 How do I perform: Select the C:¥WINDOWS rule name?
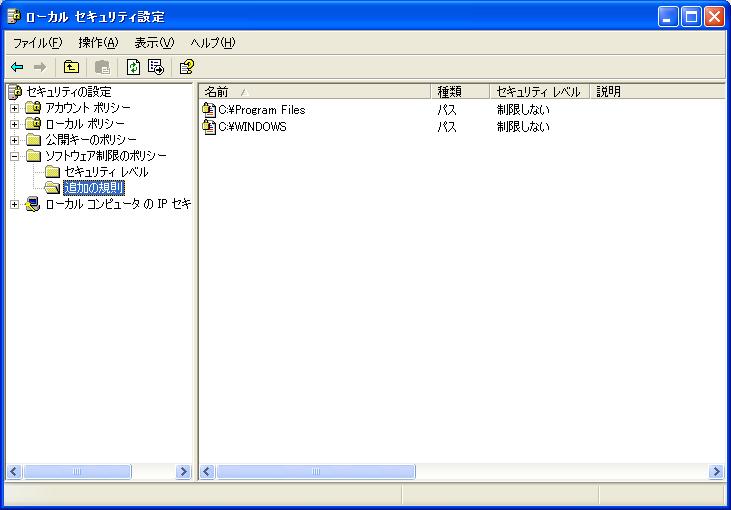(x=252, y=127)
